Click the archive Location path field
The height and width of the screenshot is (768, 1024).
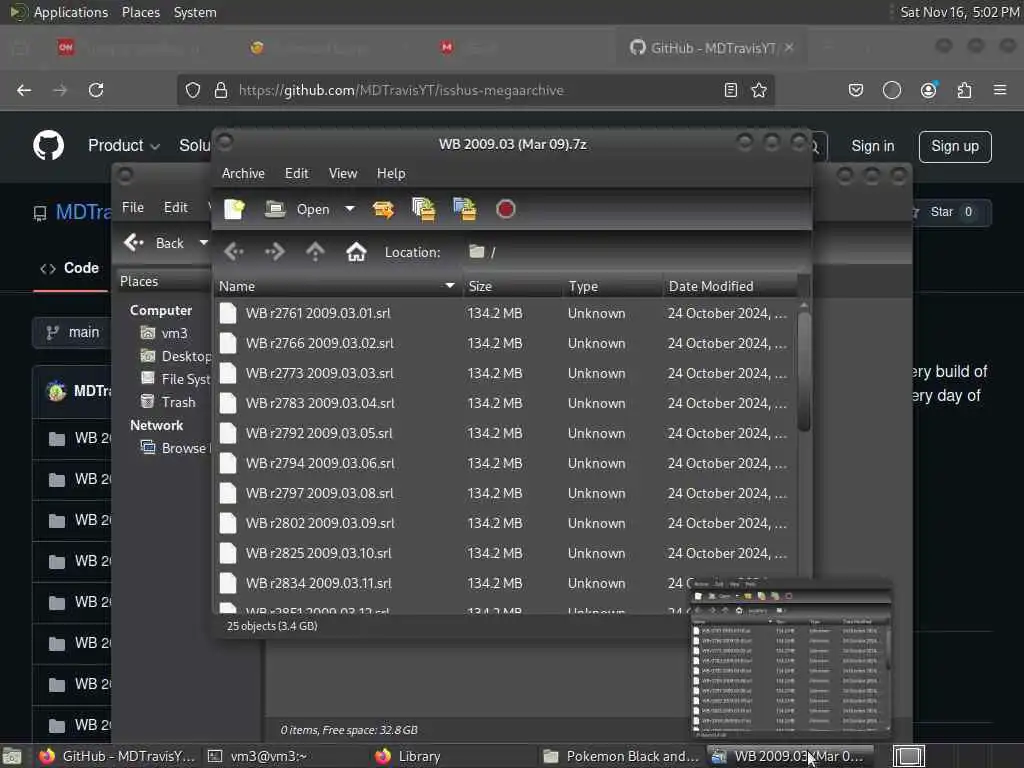point(633,252)
